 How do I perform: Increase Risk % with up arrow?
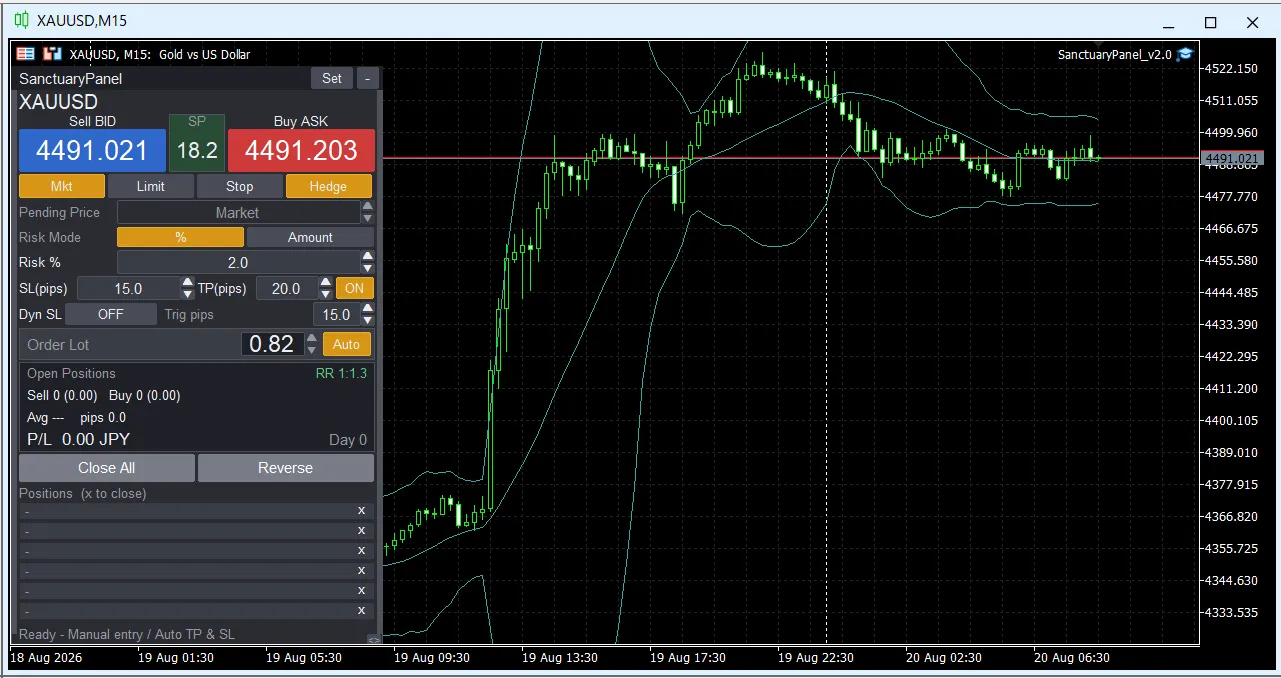click(367, 257)
